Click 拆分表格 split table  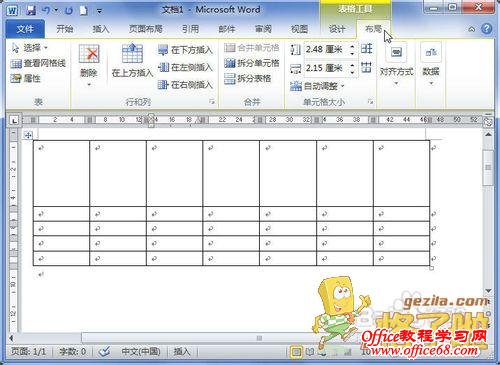click(x=248, y=78)
